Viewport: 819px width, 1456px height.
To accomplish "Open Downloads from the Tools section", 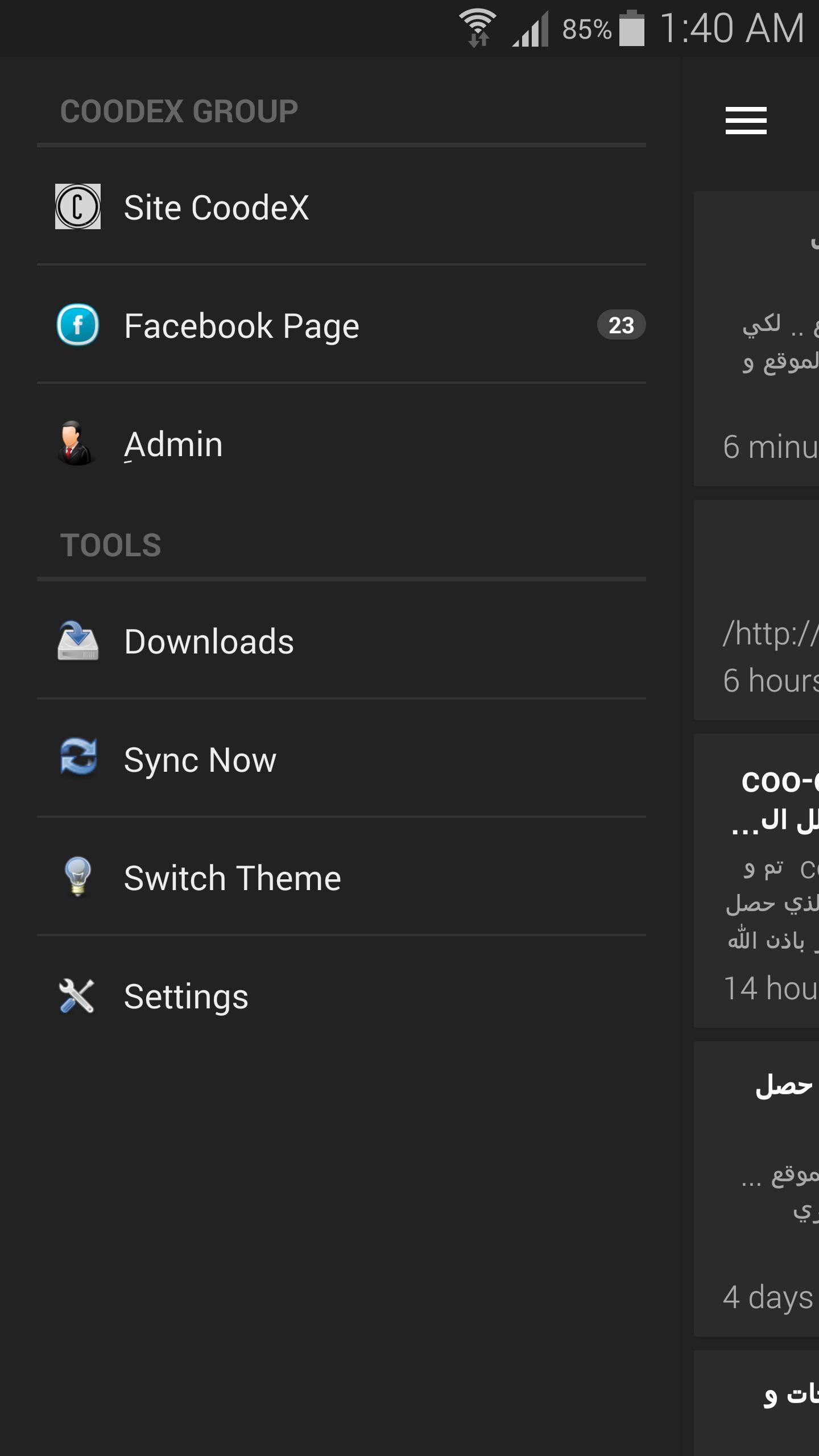I will [209, 642].
